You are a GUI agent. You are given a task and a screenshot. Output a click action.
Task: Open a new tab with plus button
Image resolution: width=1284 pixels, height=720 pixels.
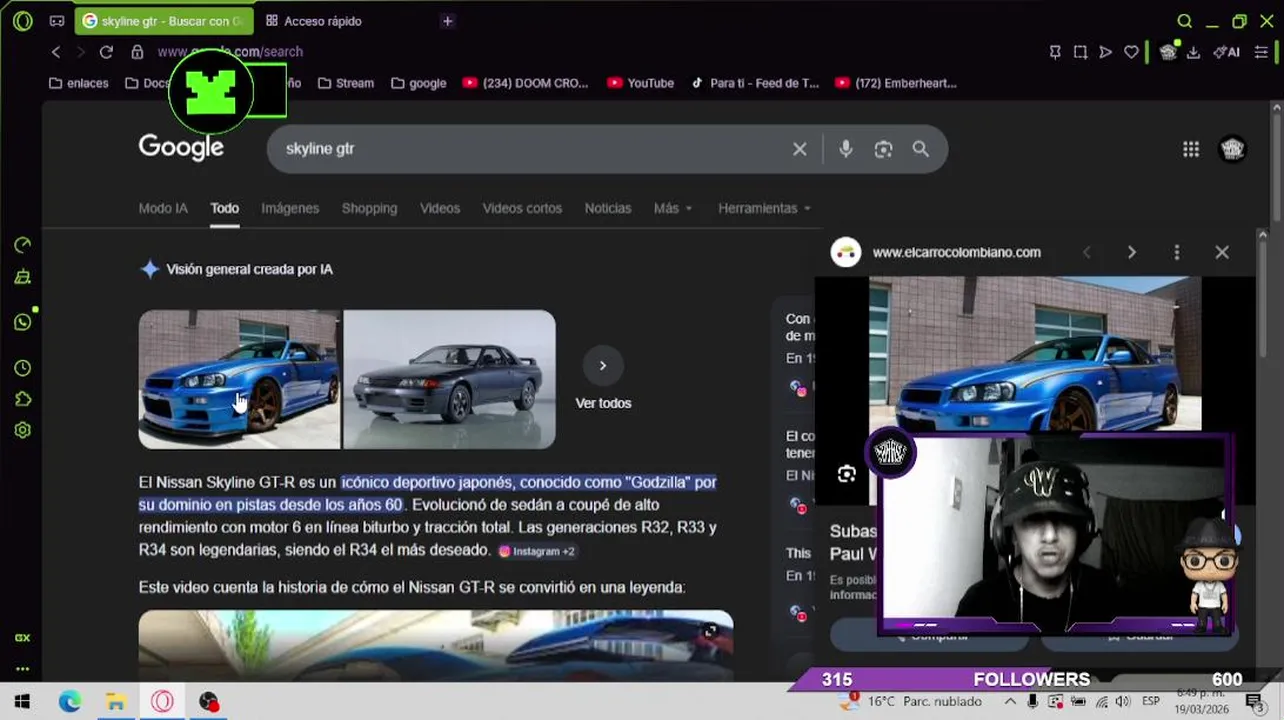pyautogui.click(x=447, y=21)
